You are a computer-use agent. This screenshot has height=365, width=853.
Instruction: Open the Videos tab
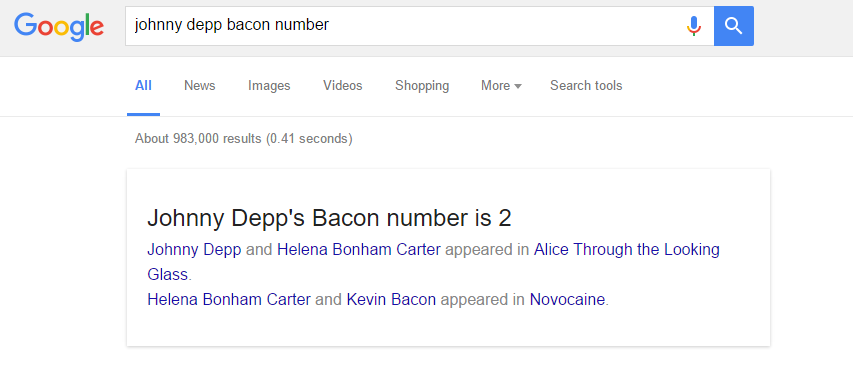(343, 86)
